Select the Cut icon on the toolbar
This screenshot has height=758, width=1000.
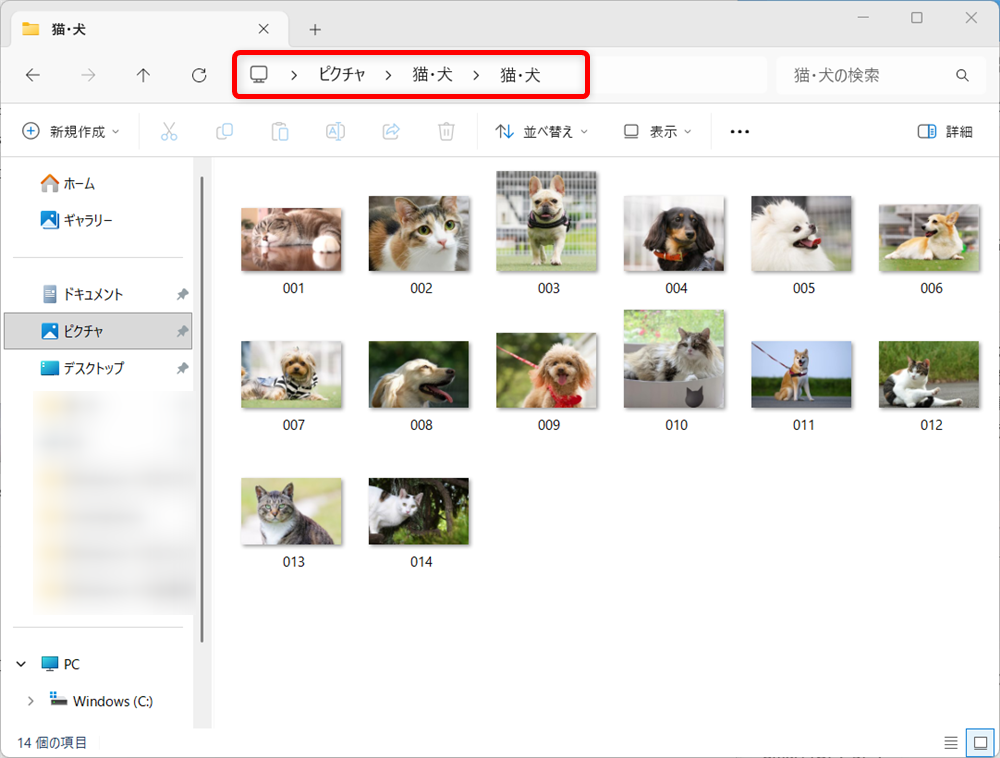[x=170, y=131]
